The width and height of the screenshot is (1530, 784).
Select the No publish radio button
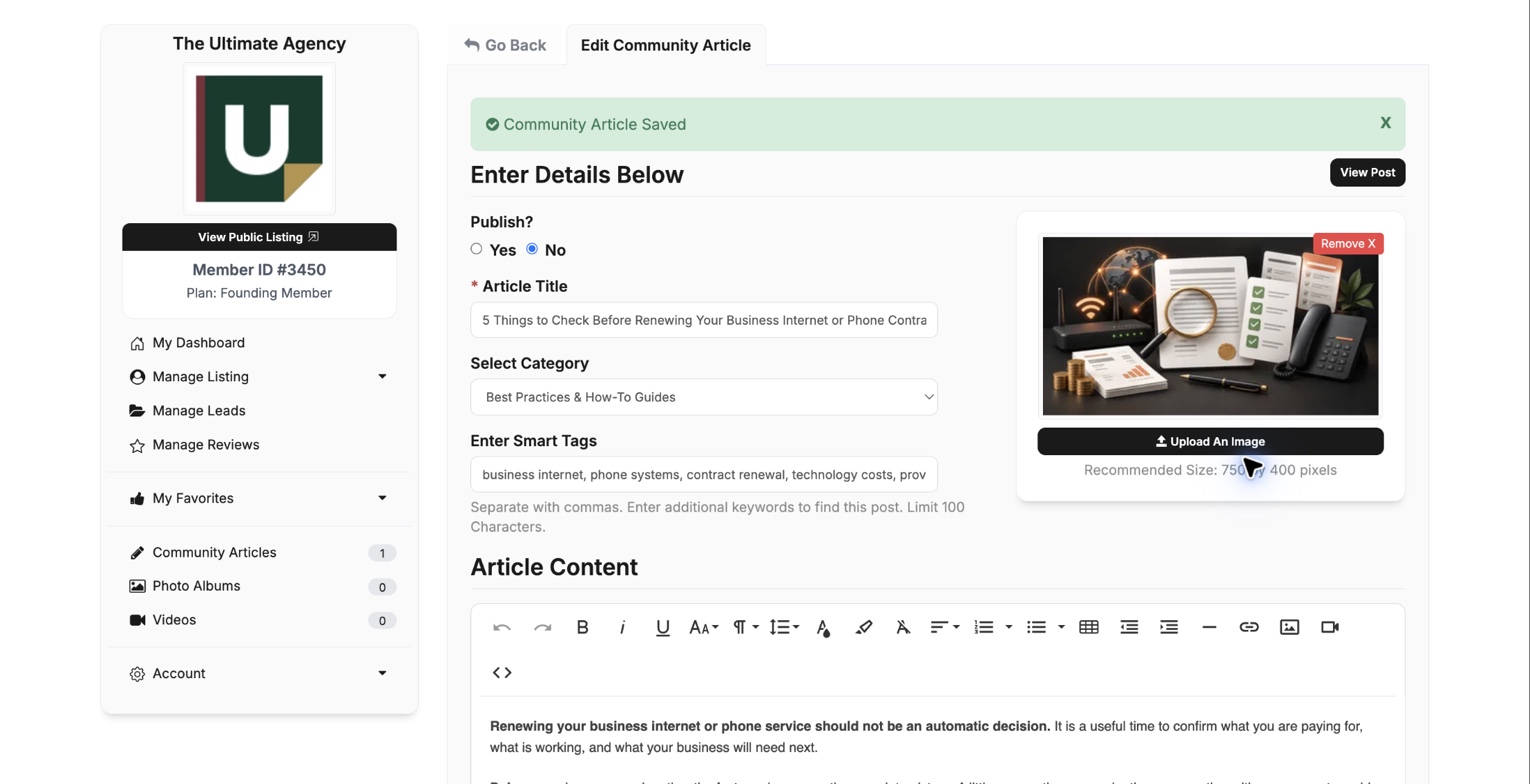coord(532,249)
